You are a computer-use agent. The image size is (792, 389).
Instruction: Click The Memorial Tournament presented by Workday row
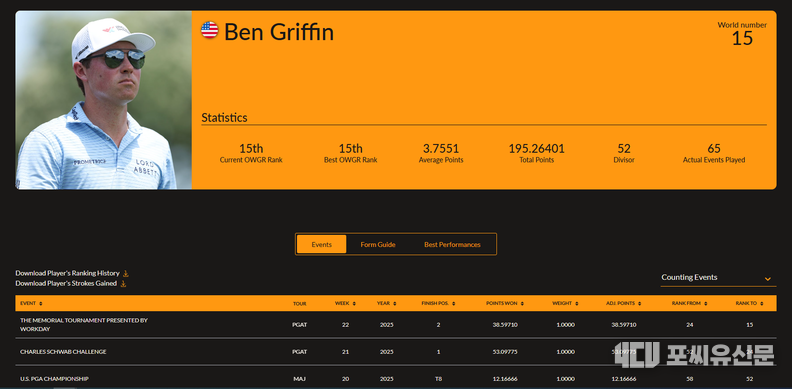396,325
